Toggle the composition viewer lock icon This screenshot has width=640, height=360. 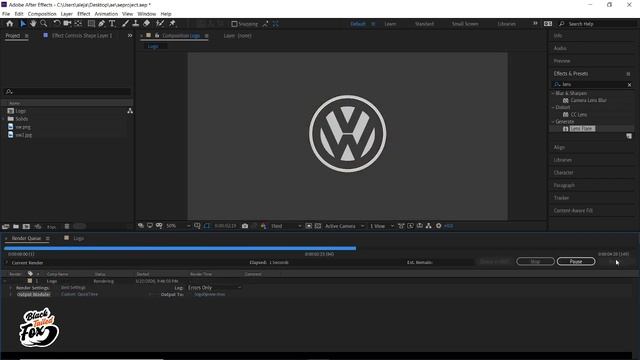click(157, 36)
